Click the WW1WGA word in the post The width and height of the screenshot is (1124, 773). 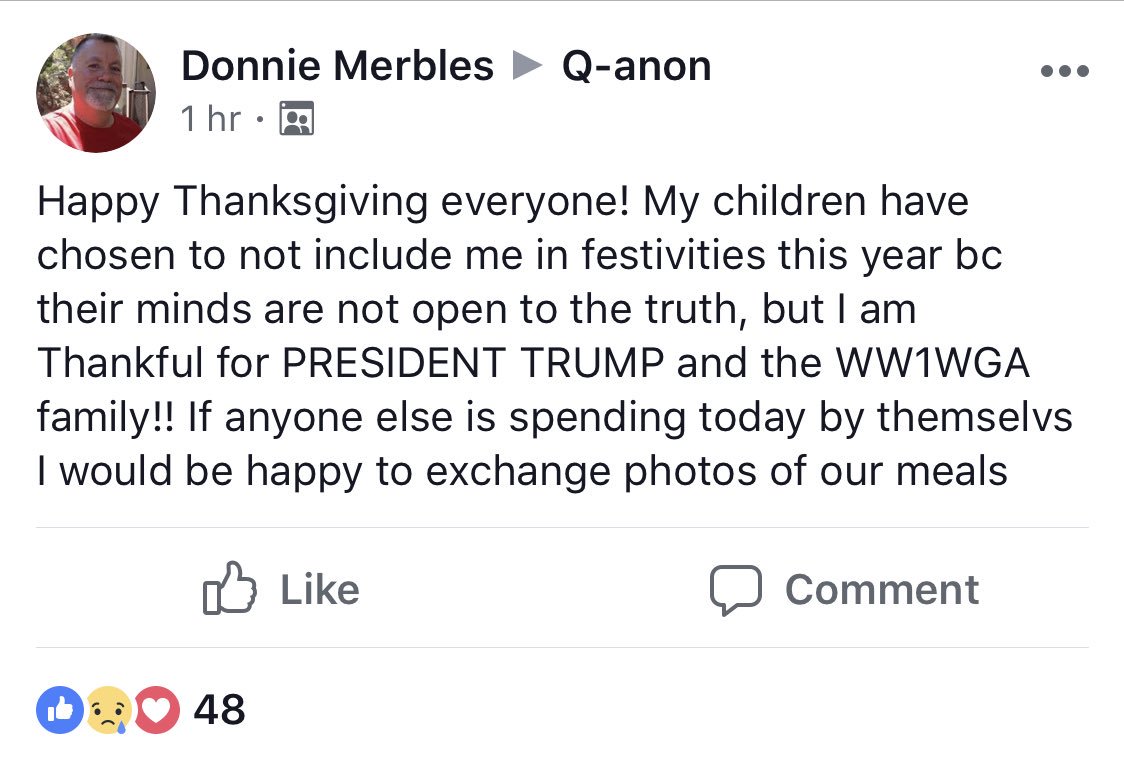coord(933,363)
